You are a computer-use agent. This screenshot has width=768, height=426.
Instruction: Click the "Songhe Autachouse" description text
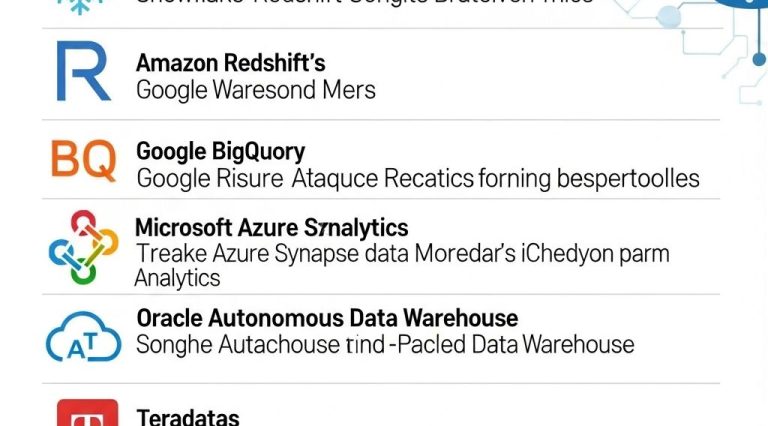pos(385,345)
